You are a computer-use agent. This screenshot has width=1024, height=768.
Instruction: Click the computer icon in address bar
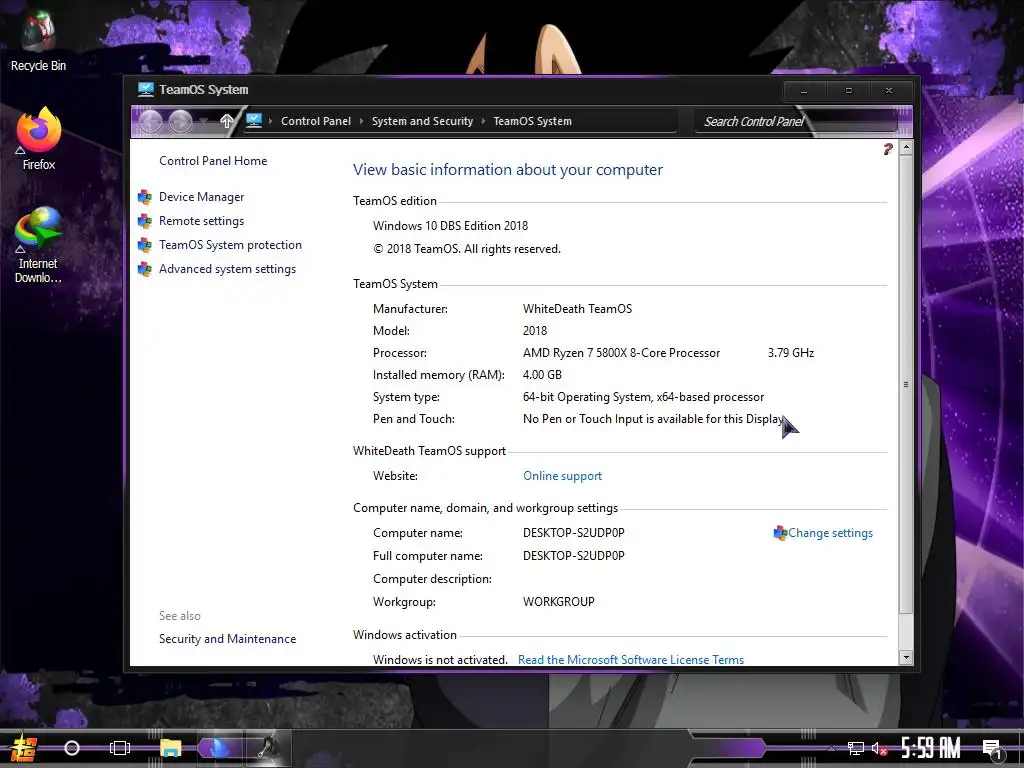(254, 121)
